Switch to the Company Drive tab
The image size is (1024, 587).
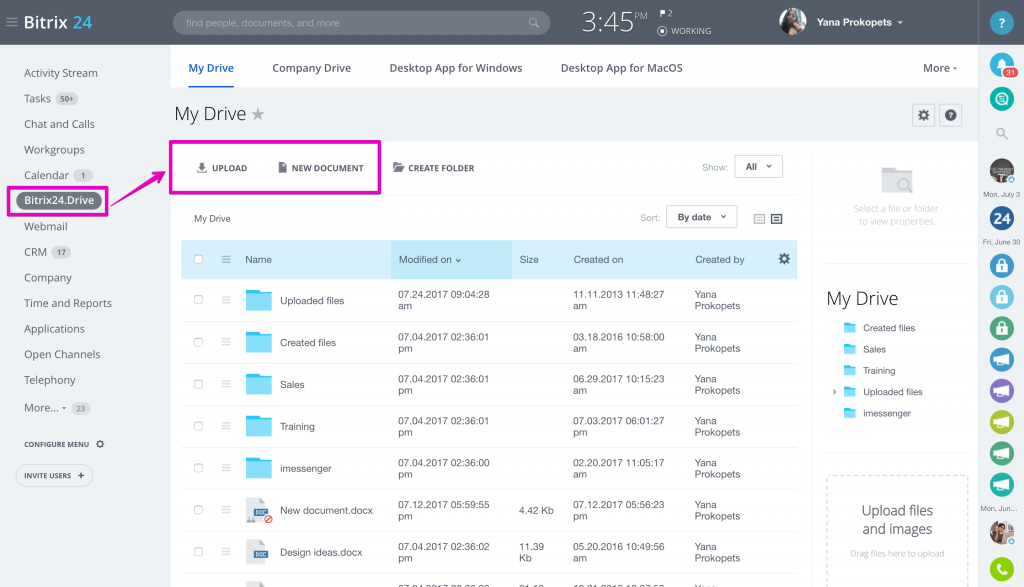coord(312,68)
